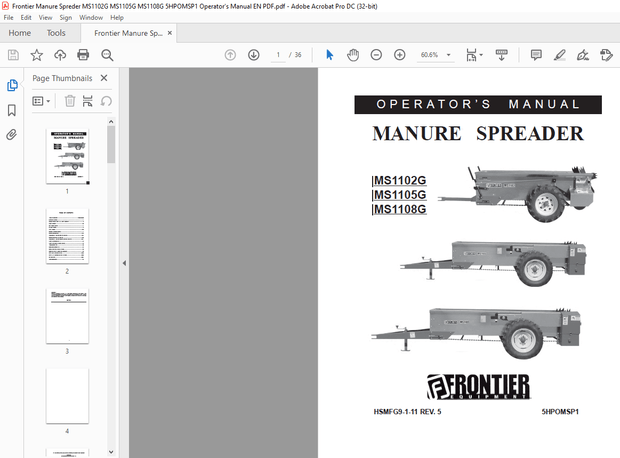This screenshot has width=620, height=458.
Task: Open the Bookmarks panel icon
Action: click(x=12, y=110)
